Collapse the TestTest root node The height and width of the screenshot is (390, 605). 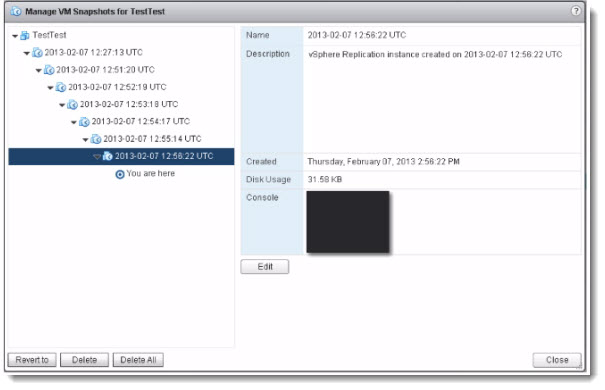pos(15,36)
